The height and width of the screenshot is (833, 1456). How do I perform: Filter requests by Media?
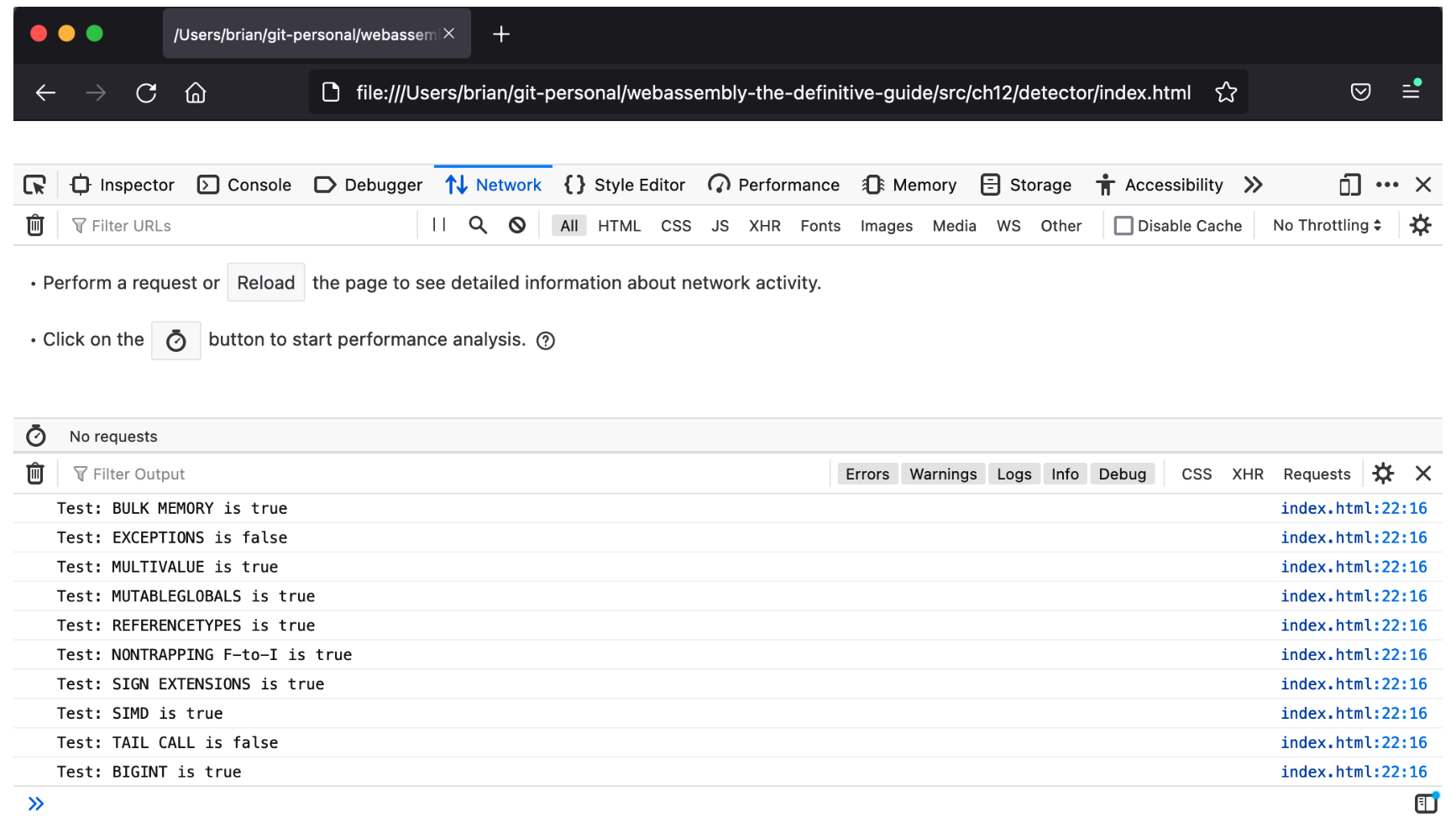(955, 226)
